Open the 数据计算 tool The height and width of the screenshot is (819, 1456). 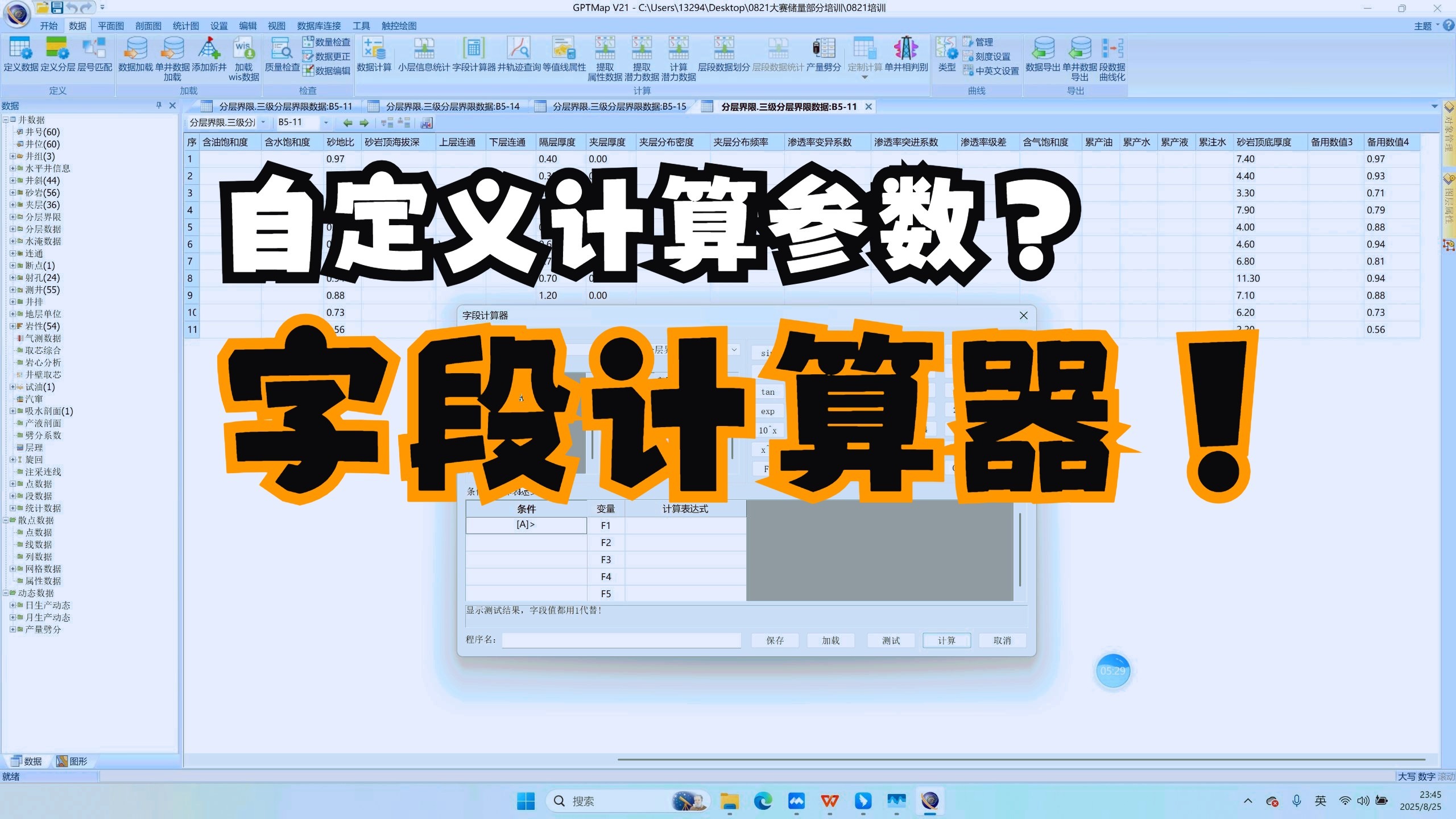point(374,54)
